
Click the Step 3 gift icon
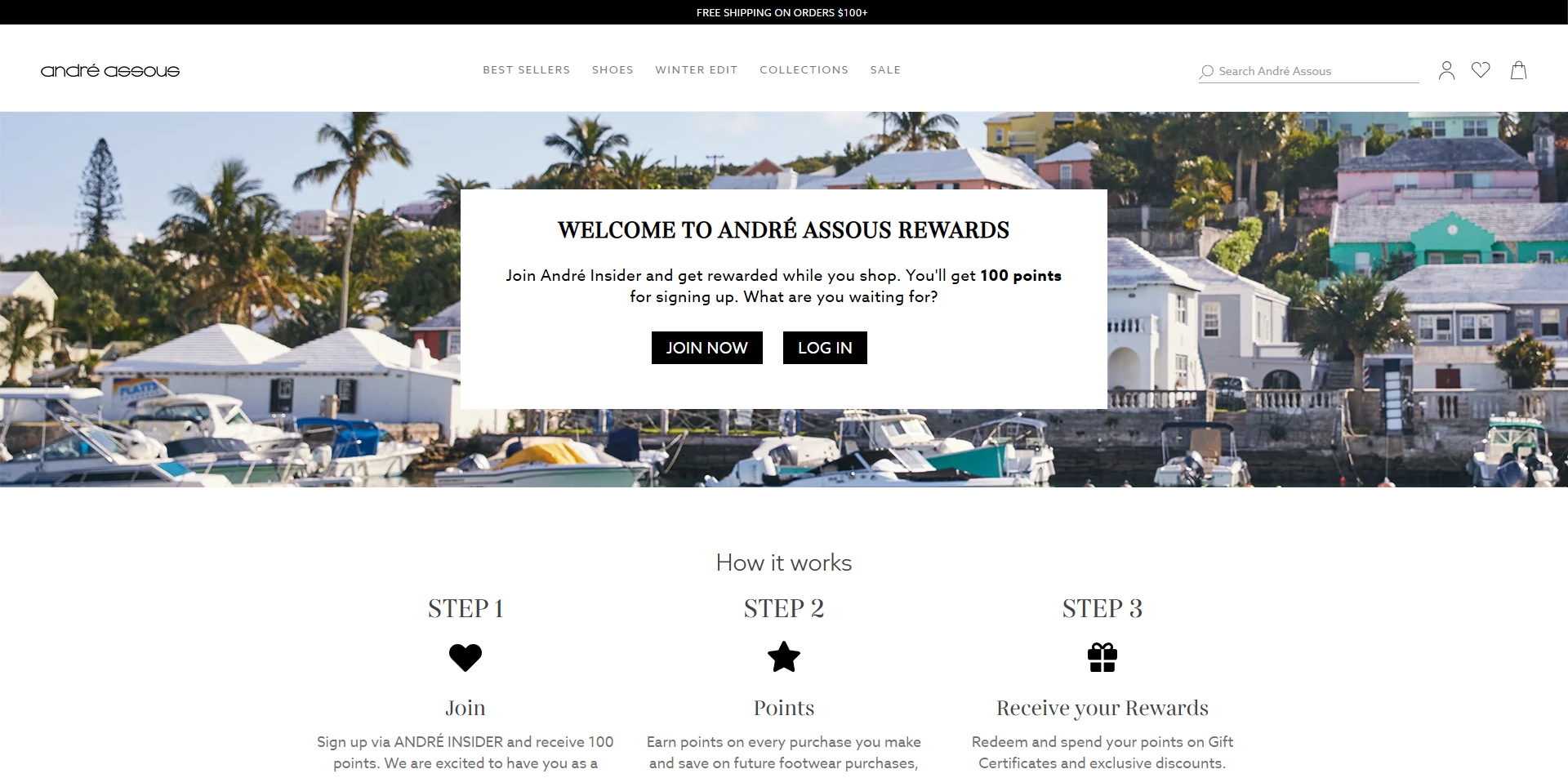coord(1102,657)
